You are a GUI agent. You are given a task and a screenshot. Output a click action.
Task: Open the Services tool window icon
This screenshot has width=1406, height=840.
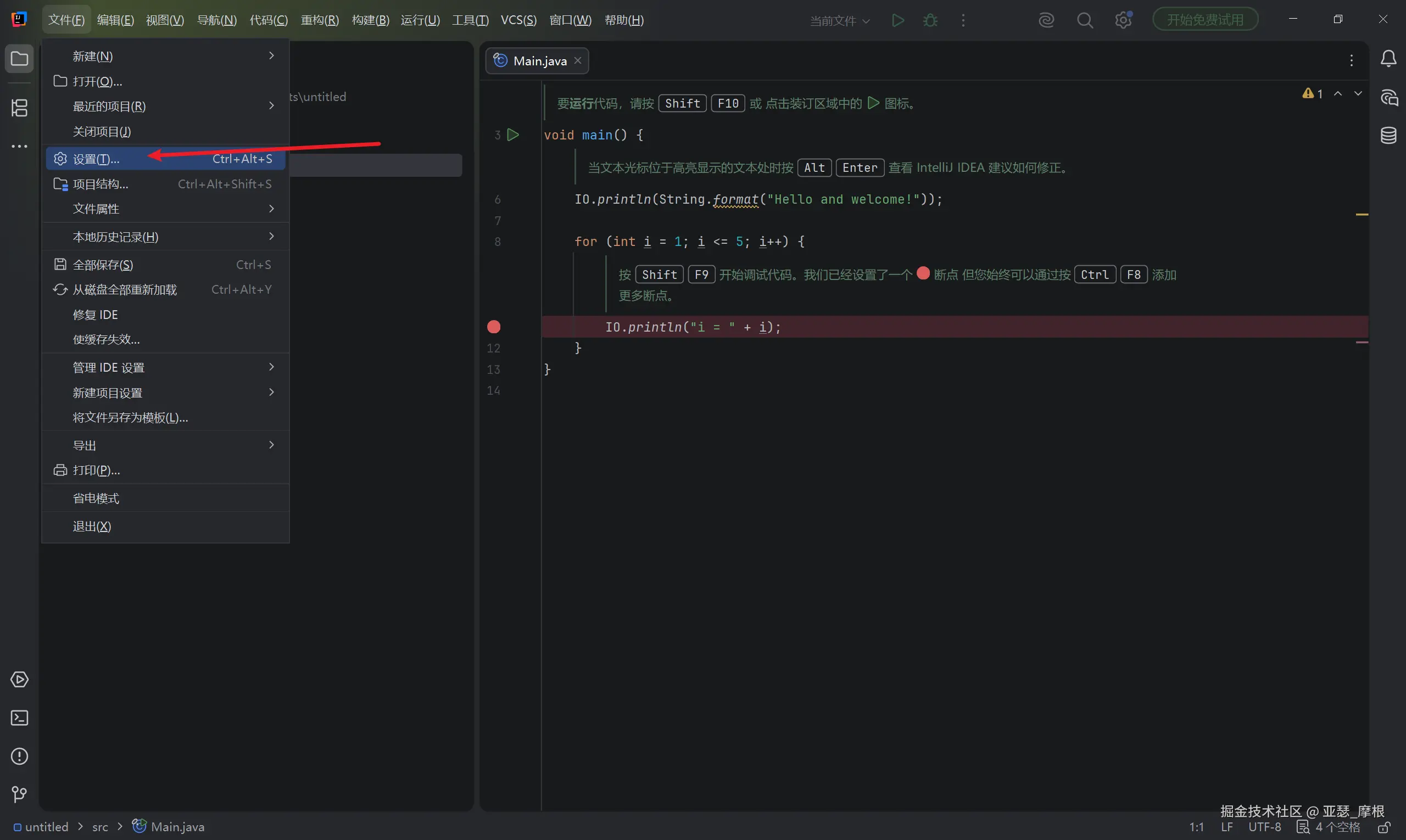19,679
